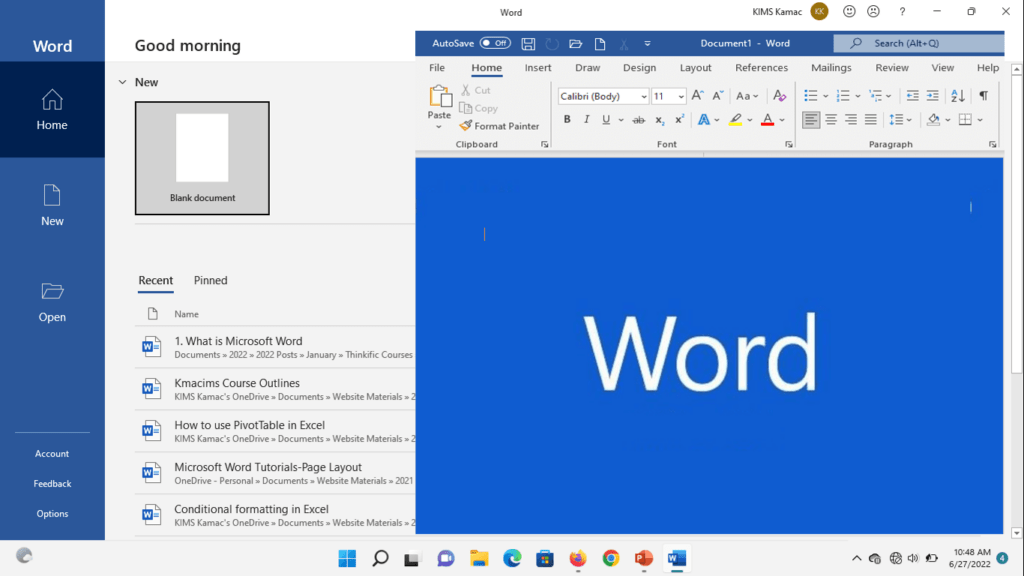Click the Increase Font Size icon

[x=696, y=95]
